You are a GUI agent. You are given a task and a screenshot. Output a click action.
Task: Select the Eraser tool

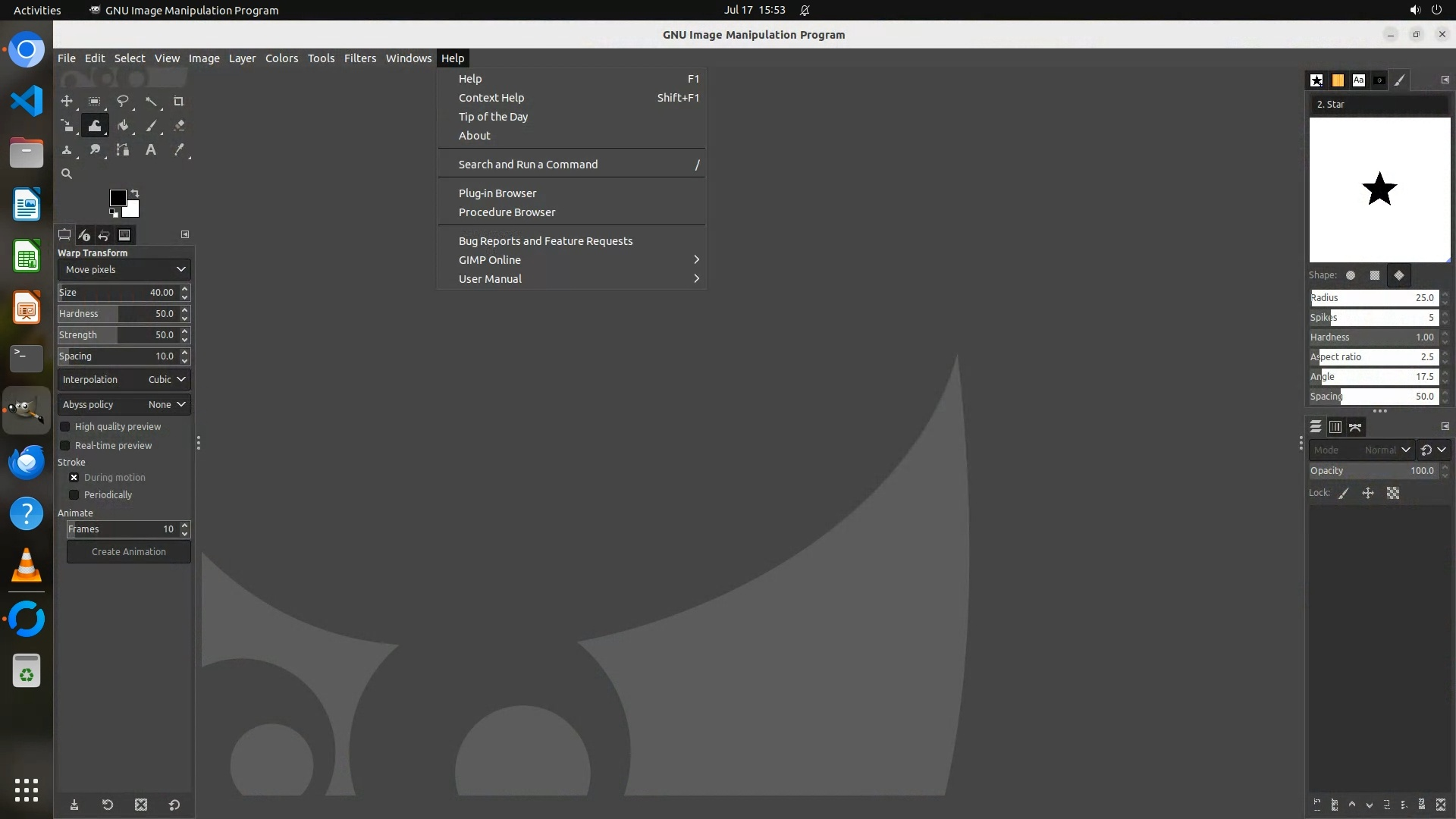click(179, 126)
